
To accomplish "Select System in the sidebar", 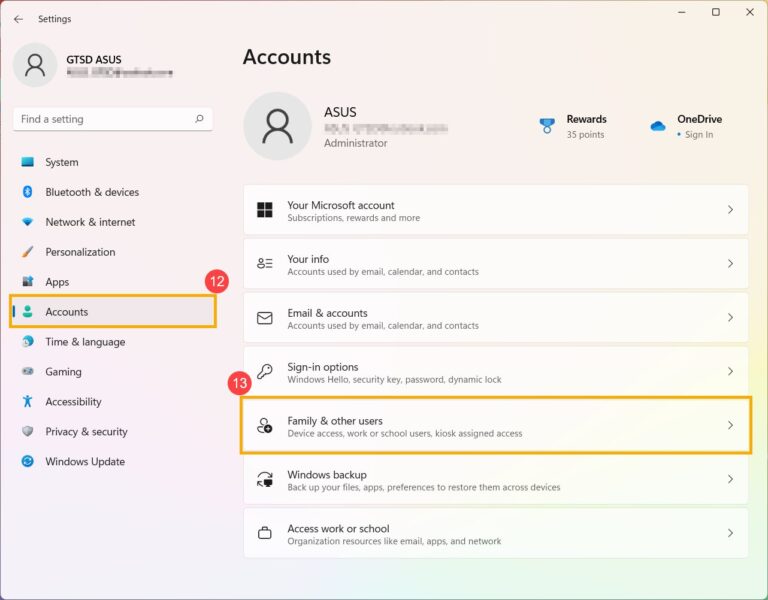I will click(62, 162).
